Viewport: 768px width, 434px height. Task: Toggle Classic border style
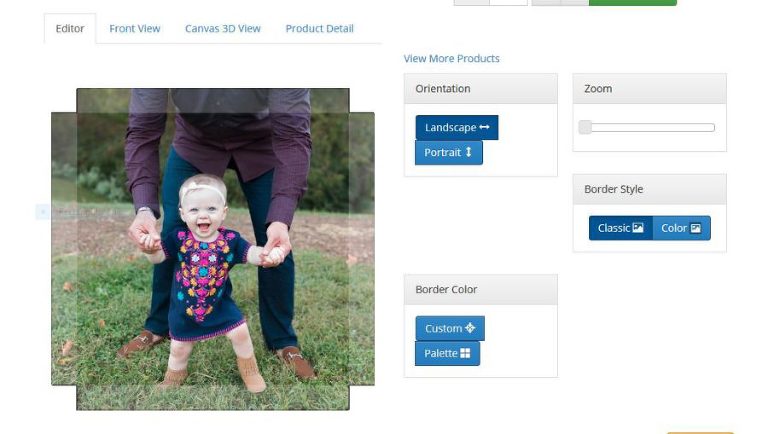(621, 228)
